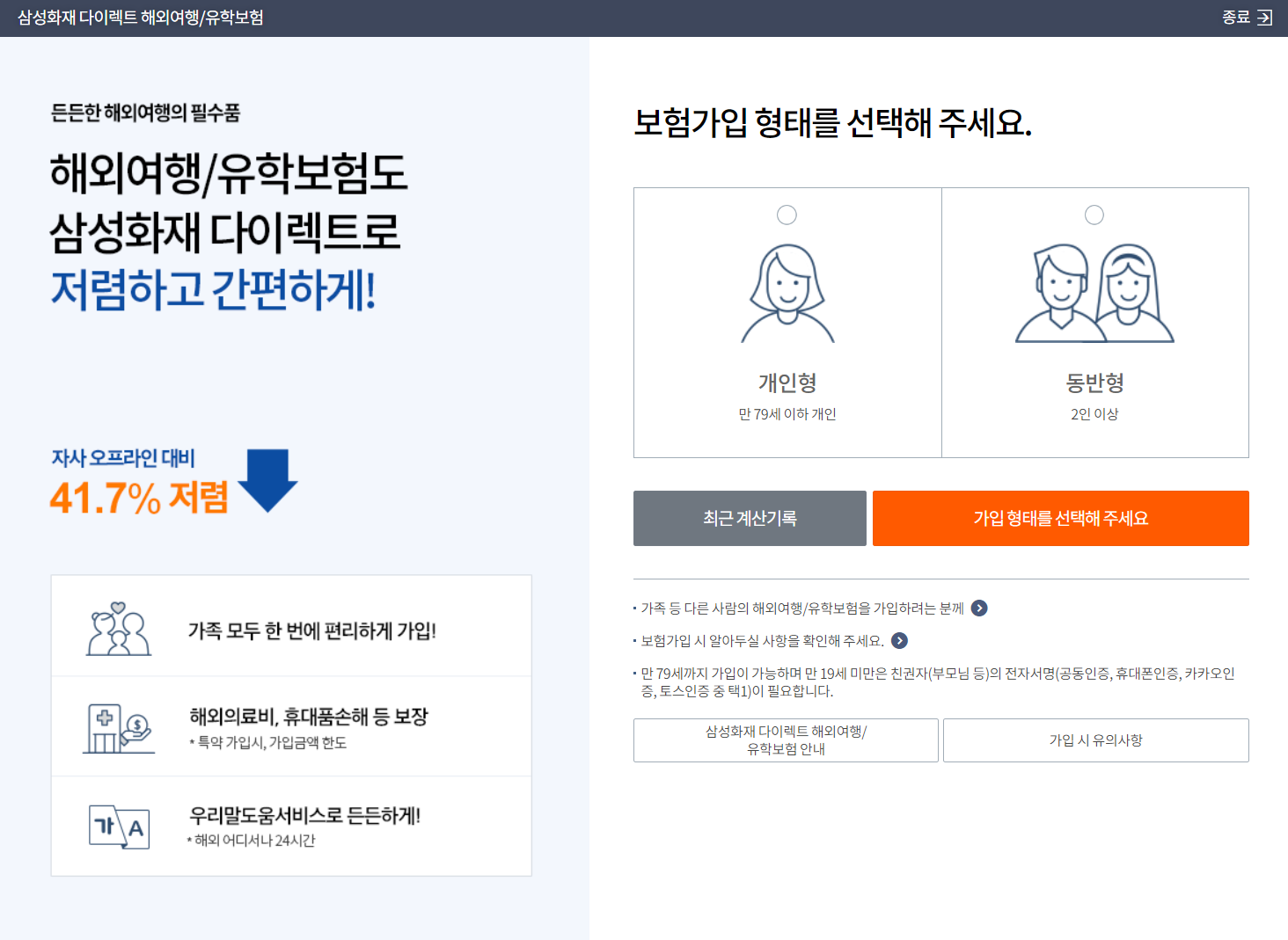The image size is (1288, 940).
Task: Click the hospital icon beside 해외의료비
Action: [119, 728]
